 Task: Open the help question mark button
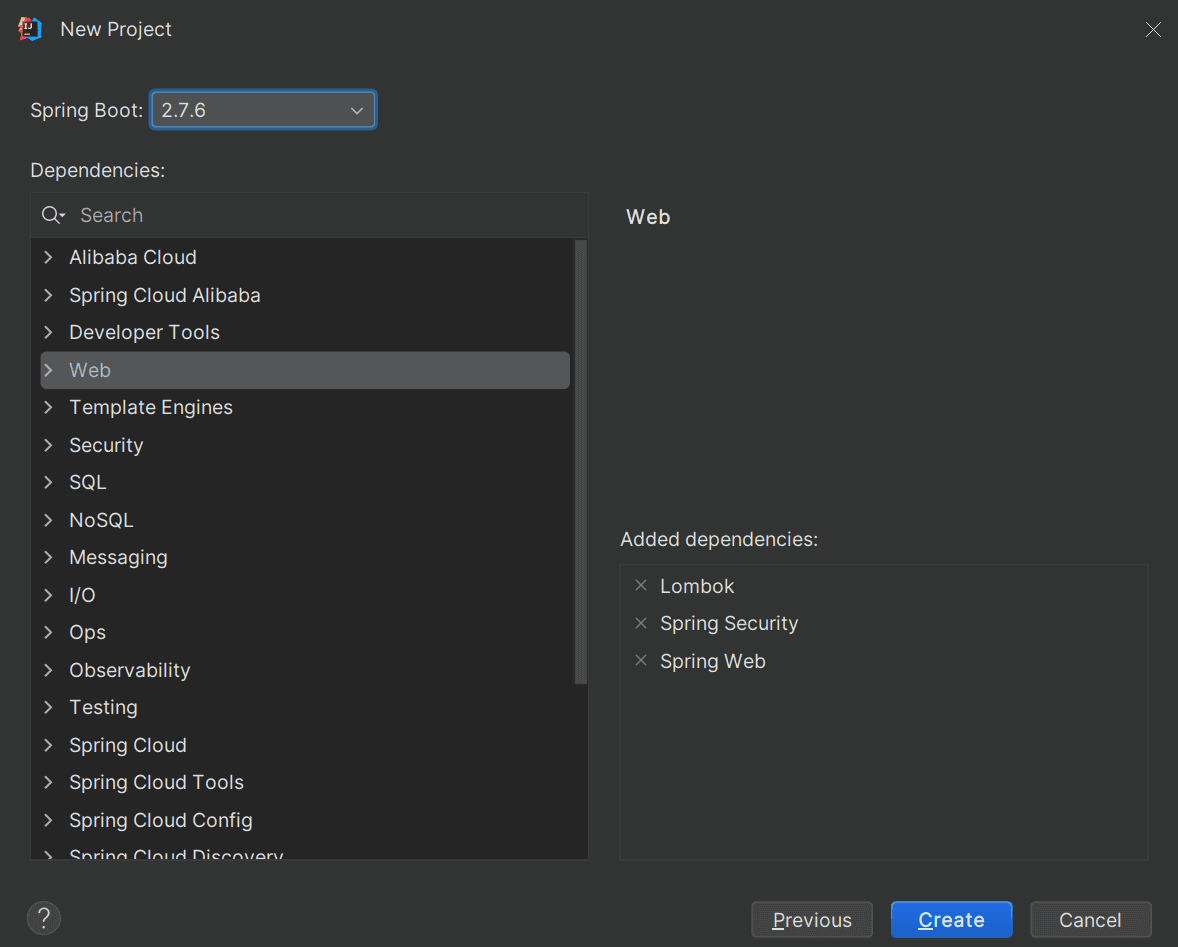[x=44, y=918]
